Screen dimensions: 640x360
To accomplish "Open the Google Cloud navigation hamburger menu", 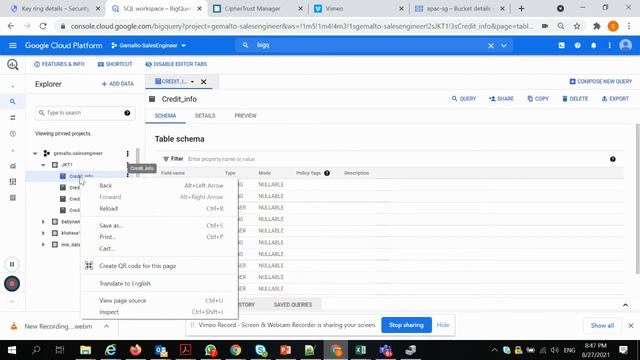I will tap(13, 45).
